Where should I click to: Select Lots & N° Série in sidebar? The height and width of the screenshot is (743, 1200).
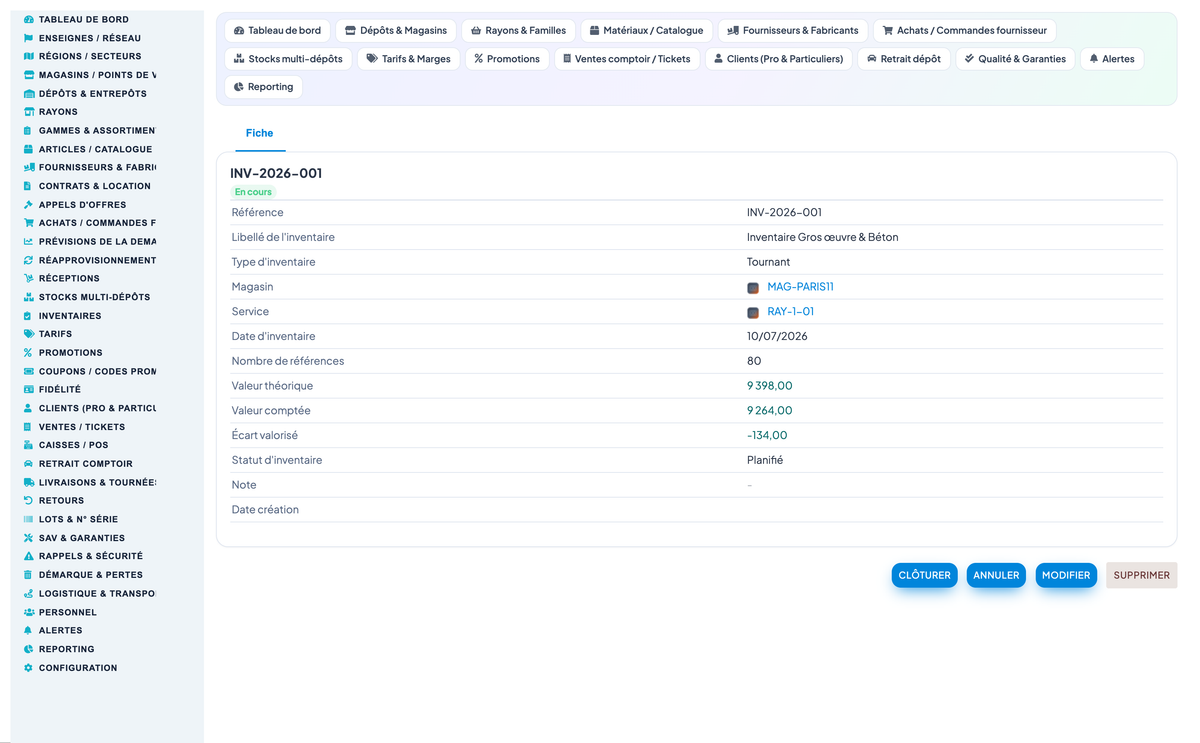[78, 520]
